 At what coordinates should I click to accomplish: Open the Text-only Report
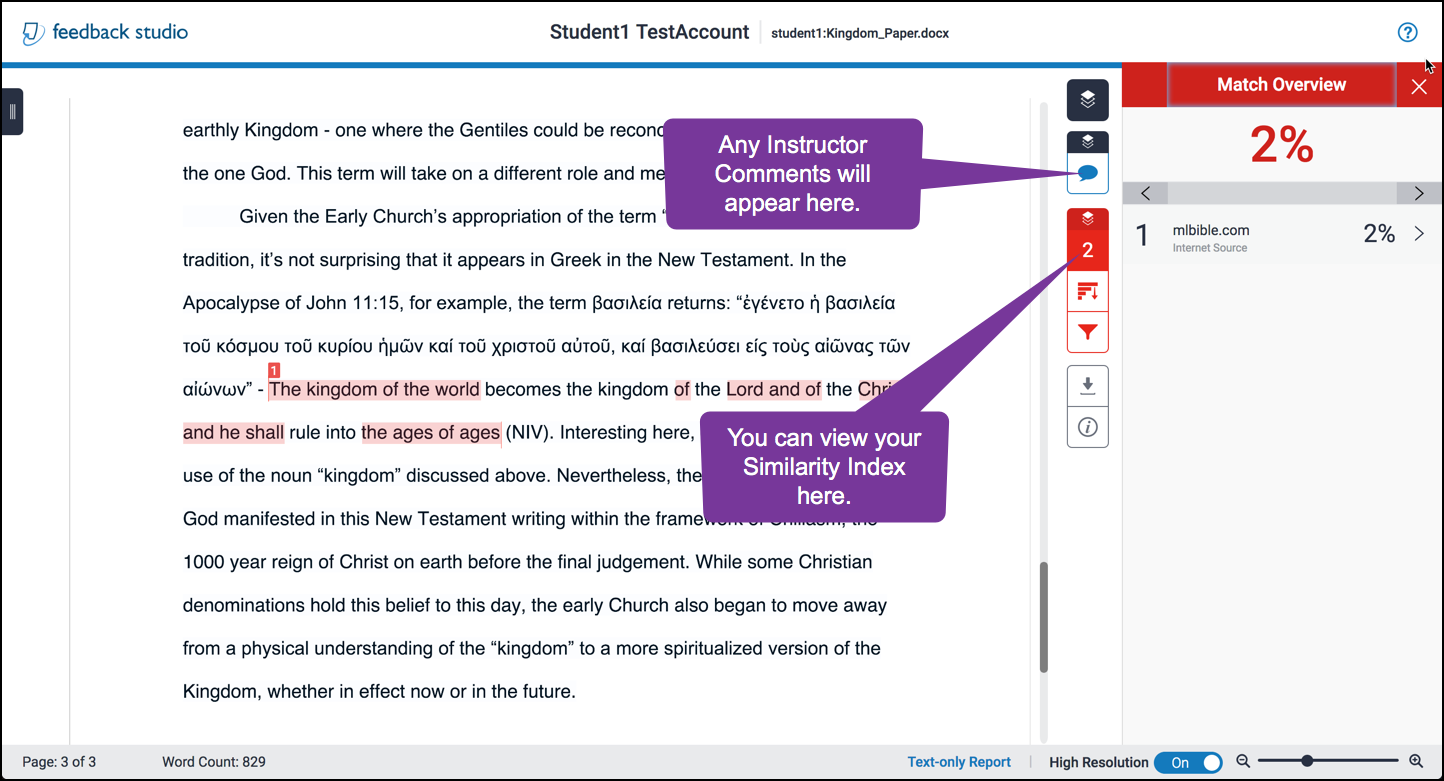click(959, 761)
